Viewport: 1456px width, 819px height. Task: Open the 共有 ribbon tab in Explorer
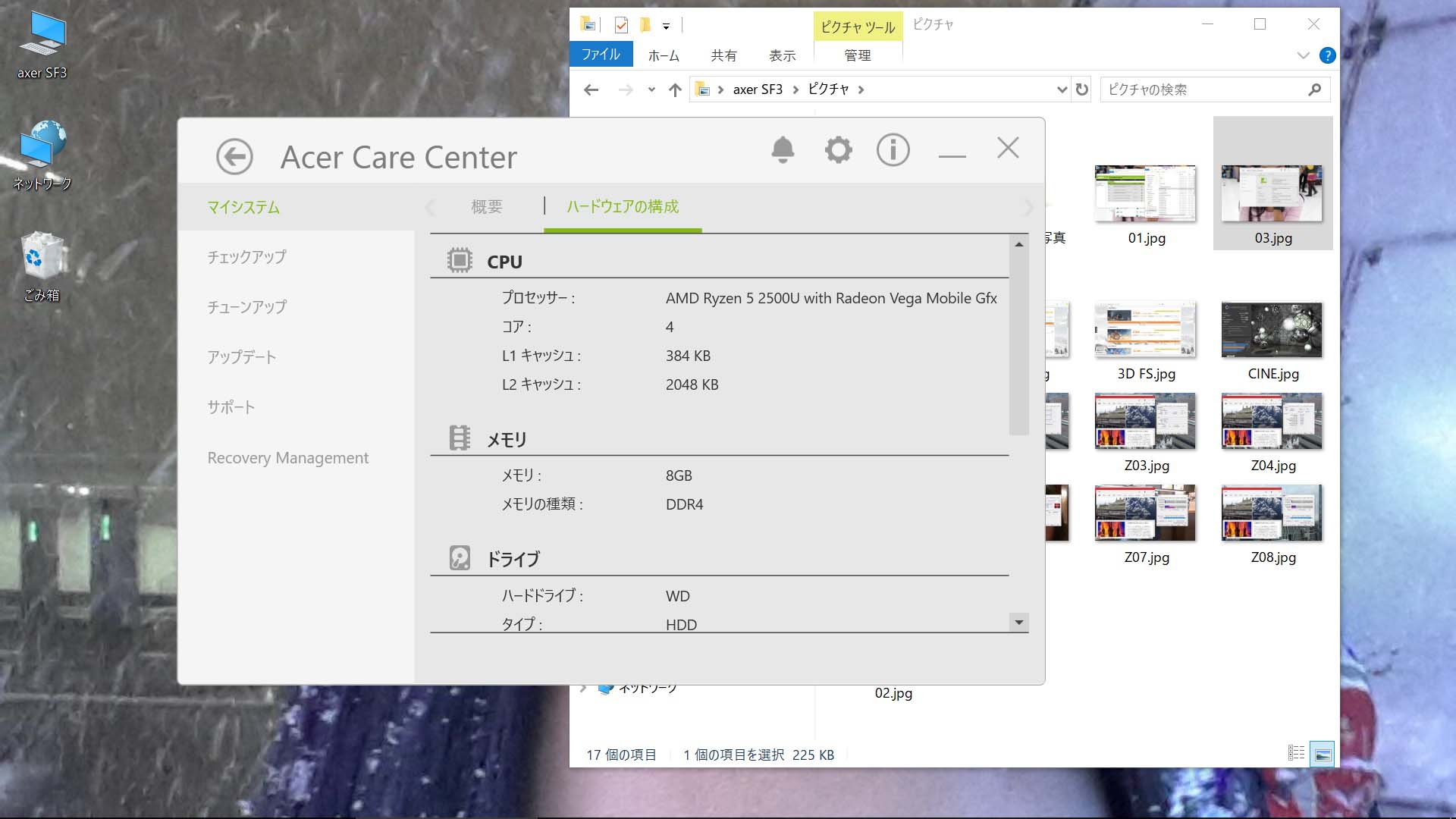[723, 55]
